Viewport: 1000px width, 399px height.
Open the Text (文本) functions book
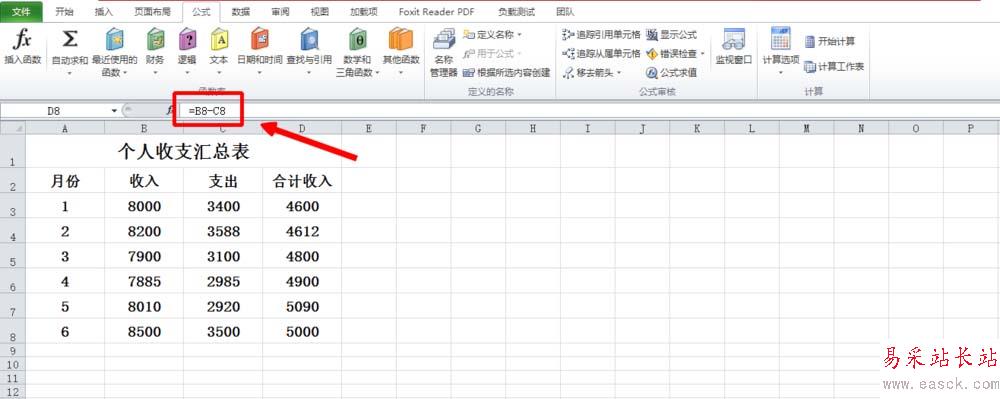pyautogui.click(x=219, y=52)
